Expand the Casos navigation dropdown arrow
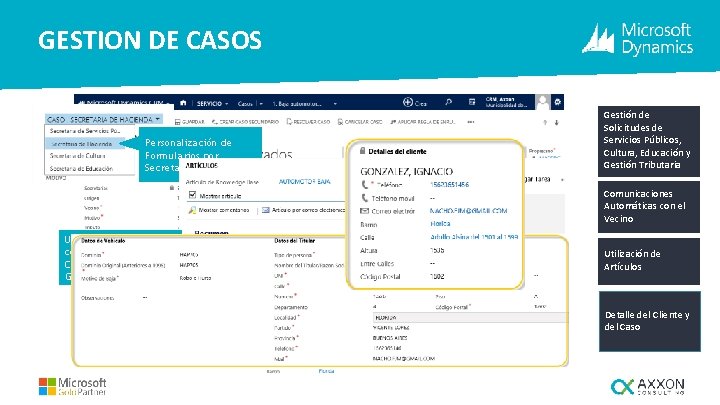The image size is (720, 405). [x=261, y=104]
